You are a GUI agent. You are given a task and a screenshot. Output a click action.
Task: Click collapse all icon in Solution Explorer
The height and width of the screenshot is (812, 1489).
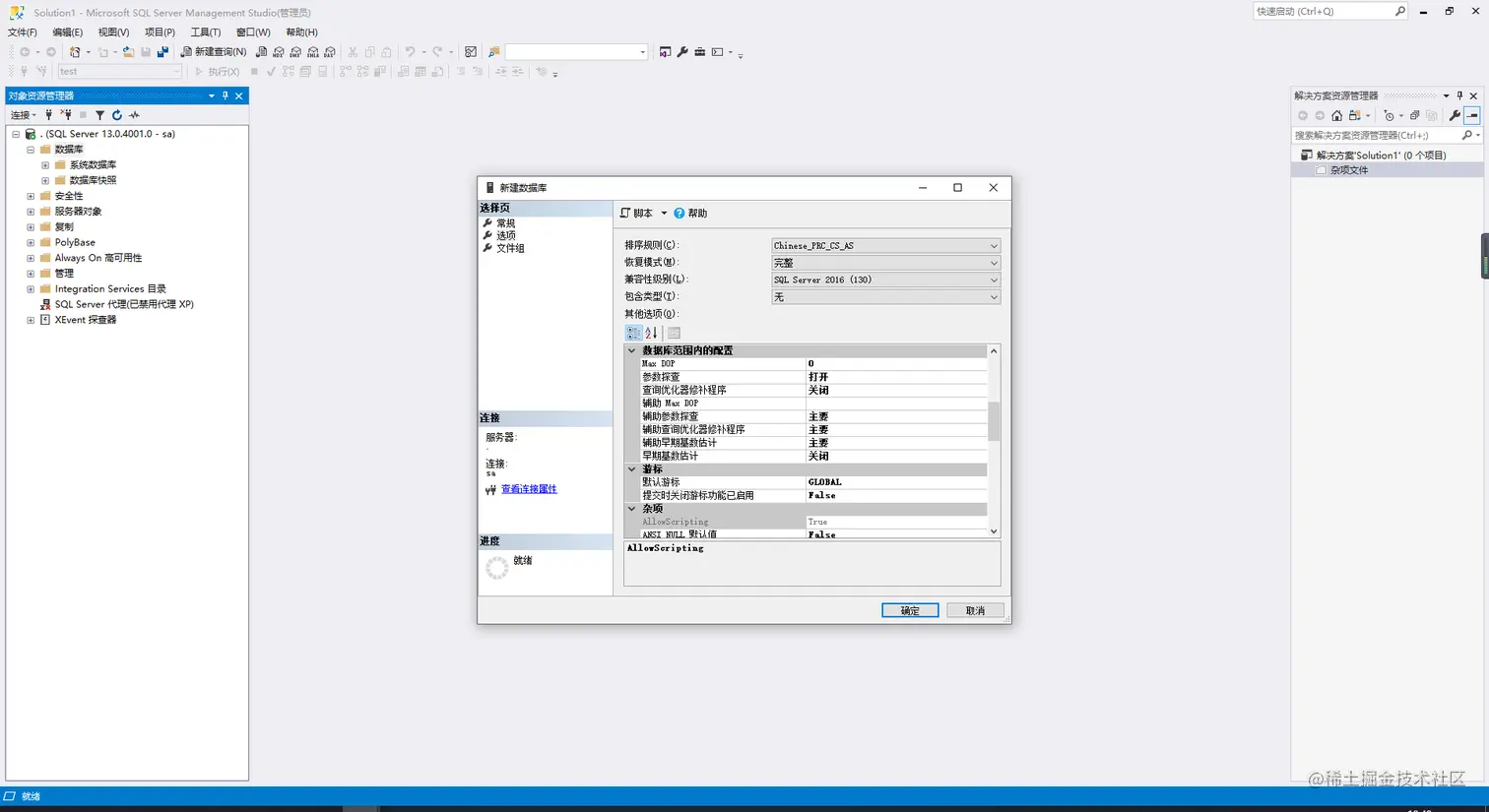pyautogui.click(x=1415, y=115)
